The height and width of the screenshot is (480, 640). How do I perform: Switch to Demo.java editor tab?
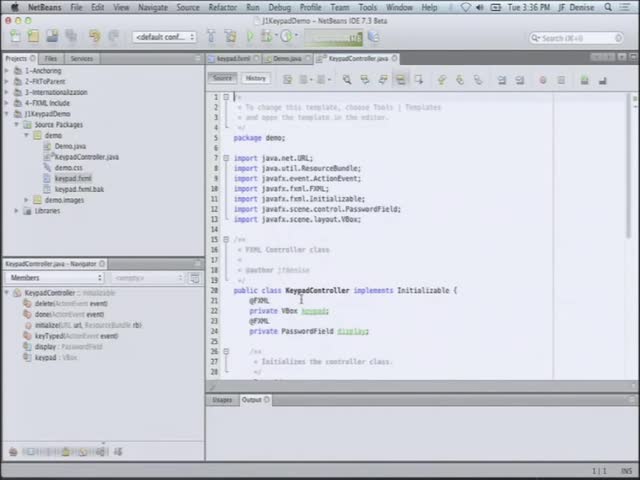(287, 59)
